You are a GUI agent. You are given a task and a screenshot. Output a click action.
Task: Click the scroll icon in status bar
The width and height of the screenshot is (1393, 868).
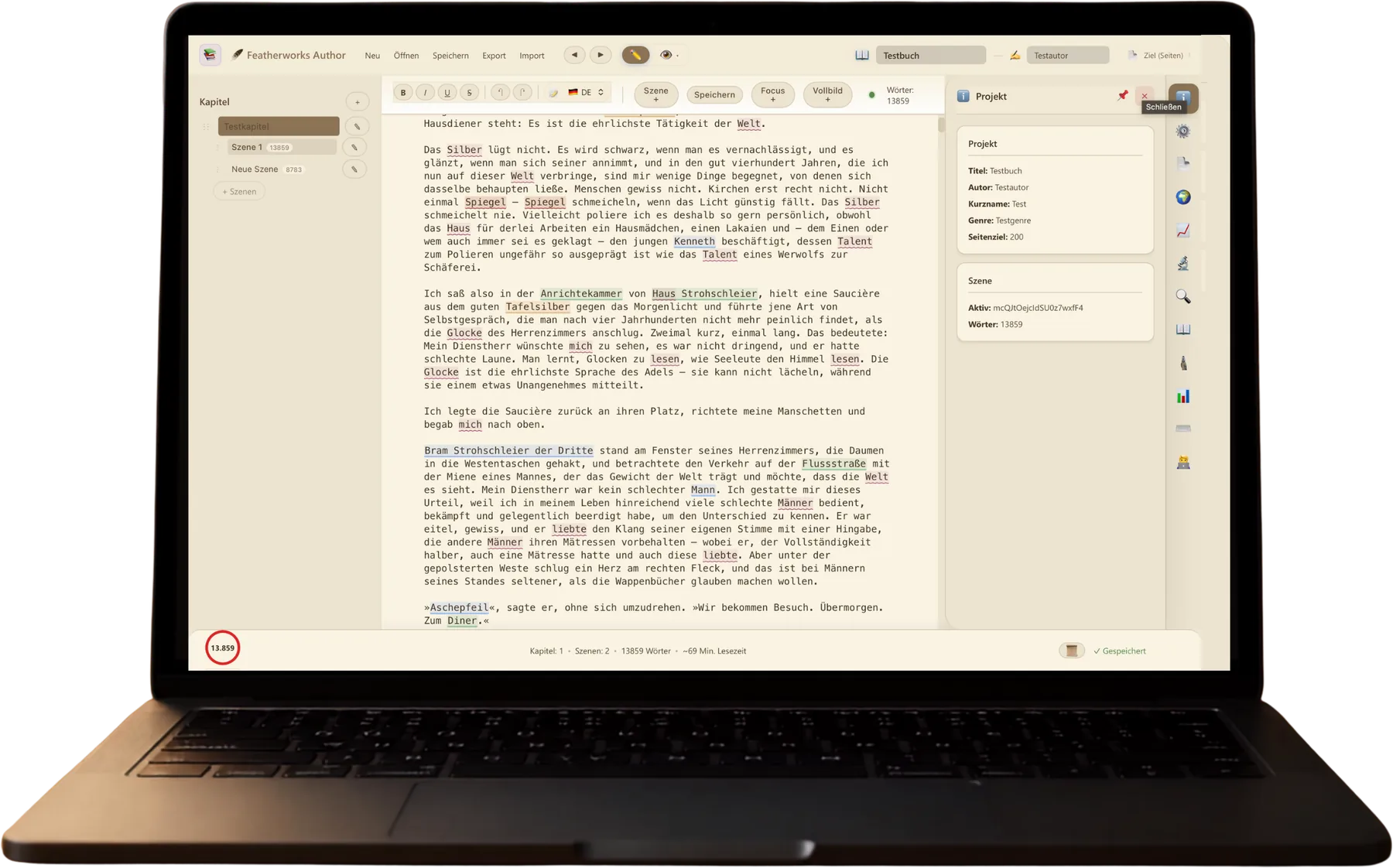pyautogui.click(x=1072, y=651)
